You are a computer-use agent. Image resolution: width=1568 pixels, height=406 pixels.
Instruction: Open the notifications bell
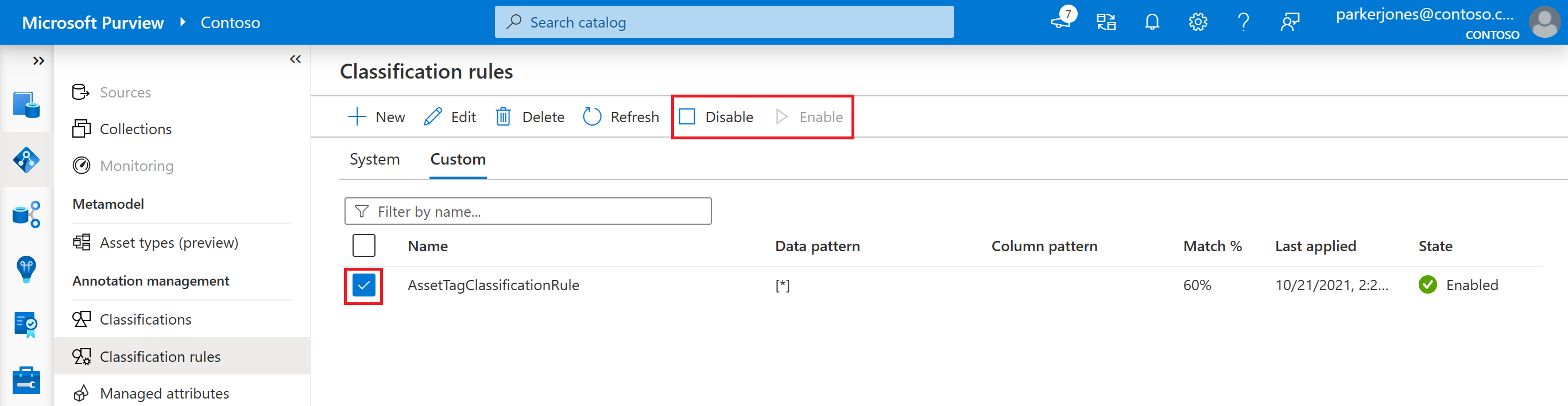click(x=1152, y=22)
